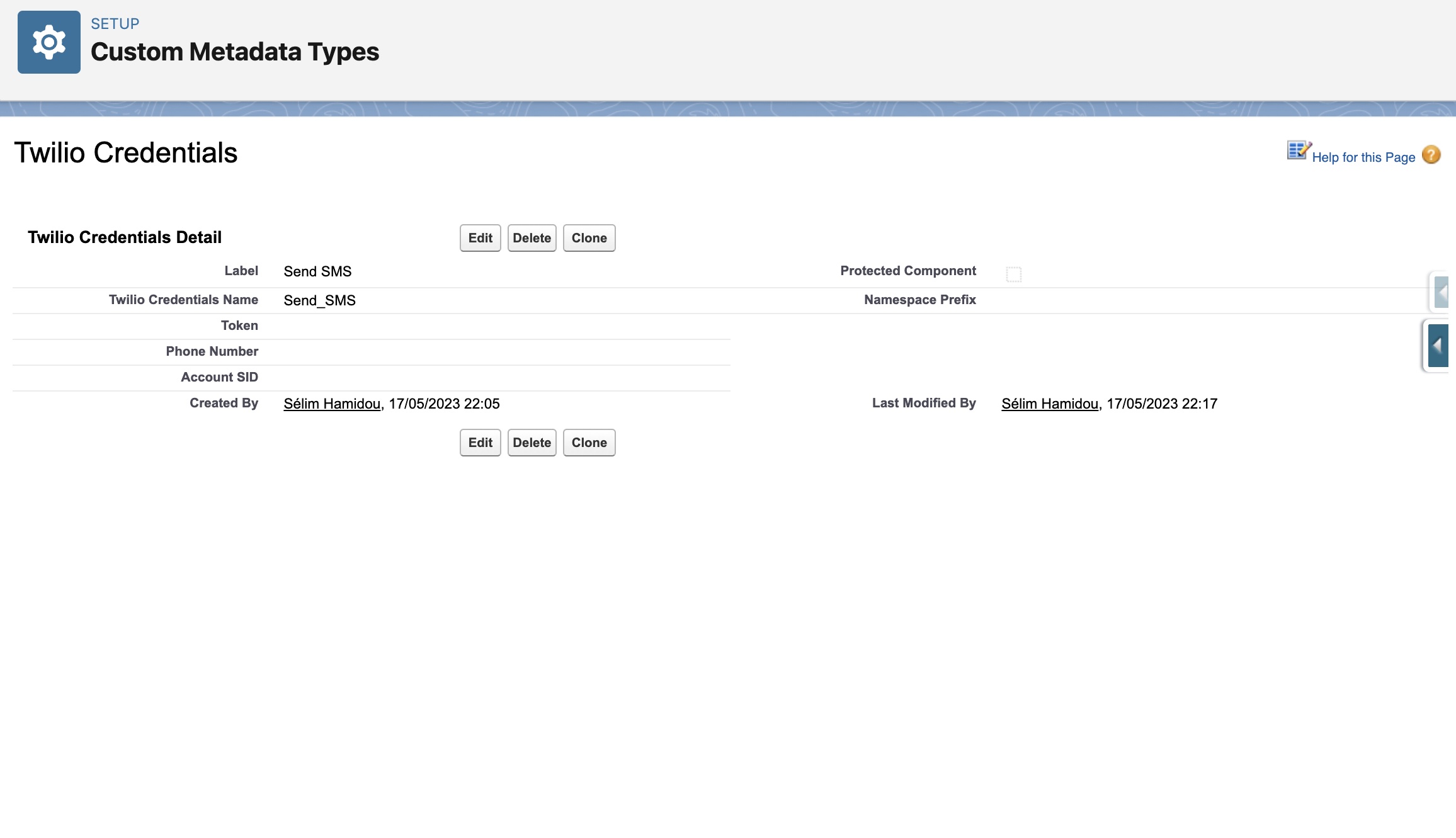
Task: Click the 17/05/2023 22:05 created timestamp
Action: pyautogui.click(x=444, y=404)
